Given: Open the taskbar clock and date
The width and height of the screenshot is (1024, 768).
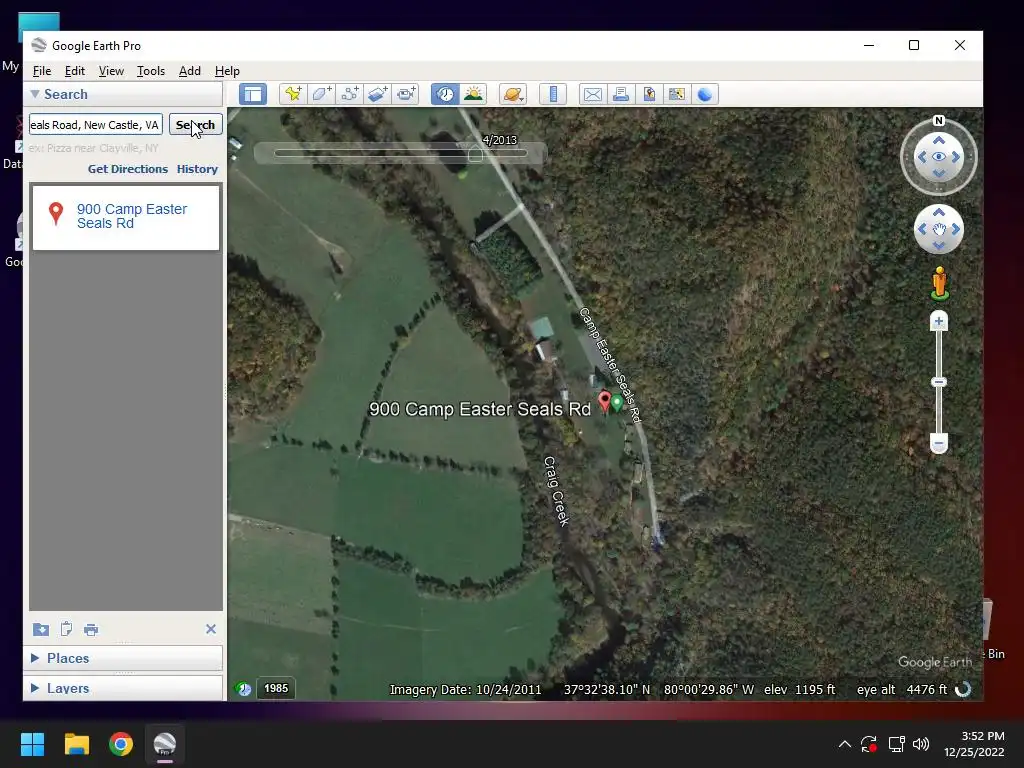Looking at the screenshot, I should pos(974,744).
